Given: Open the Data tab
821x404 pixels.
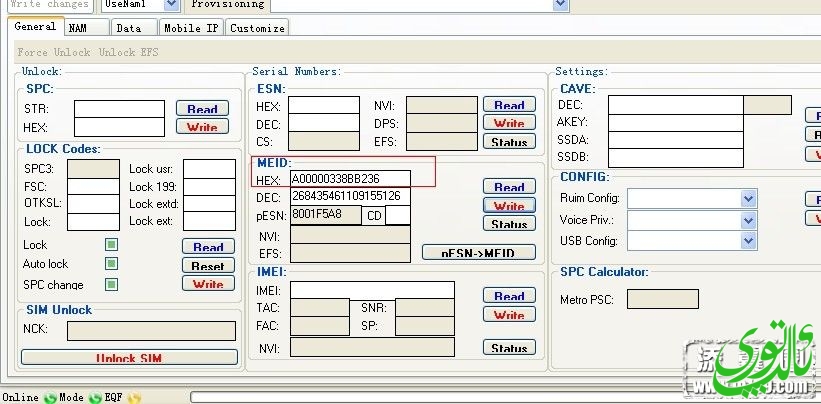Looking at the screenshot, I should (x=135, y=28).
